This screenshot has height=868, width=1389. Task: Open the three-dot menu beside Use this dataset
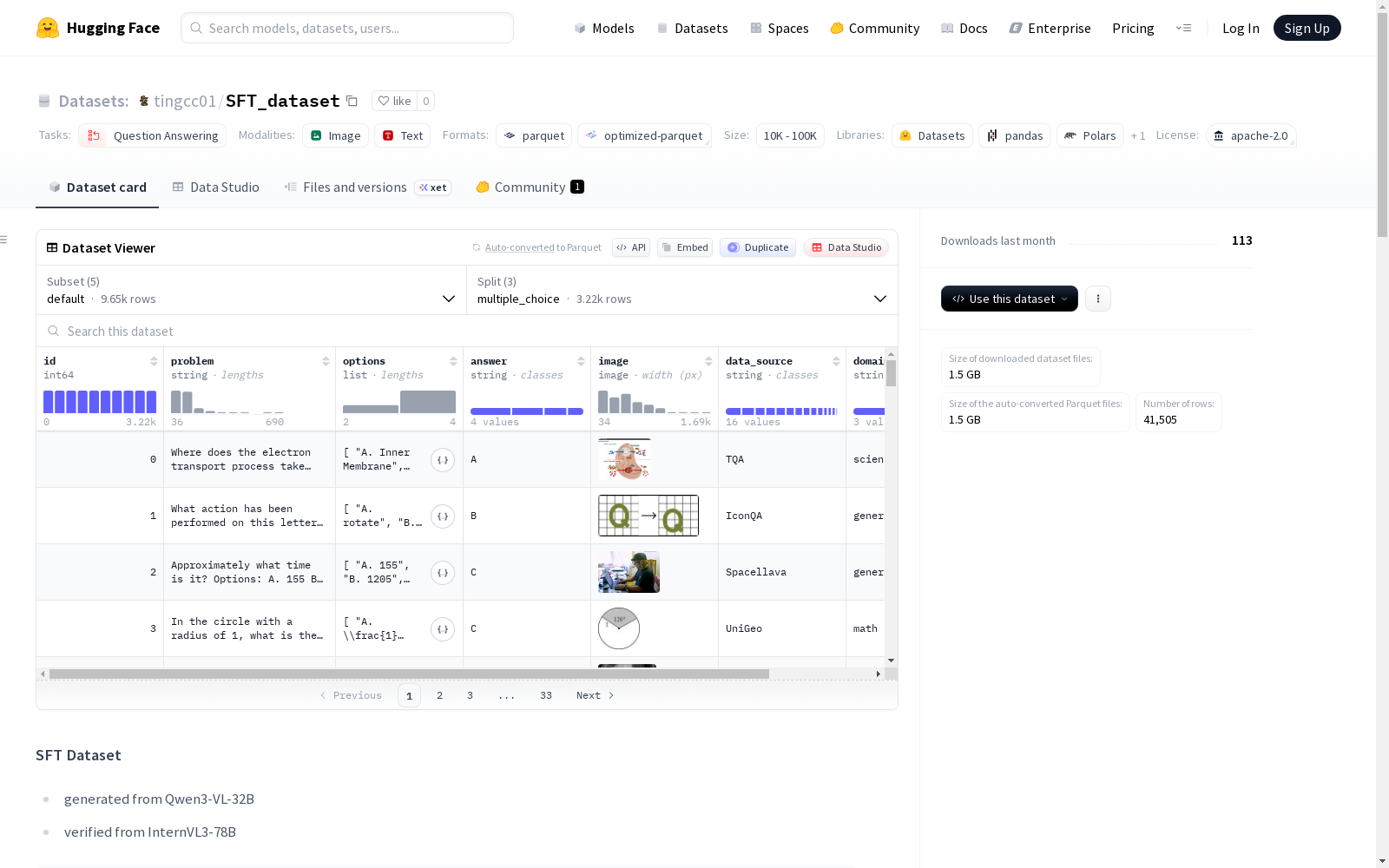click(1098, 299)
